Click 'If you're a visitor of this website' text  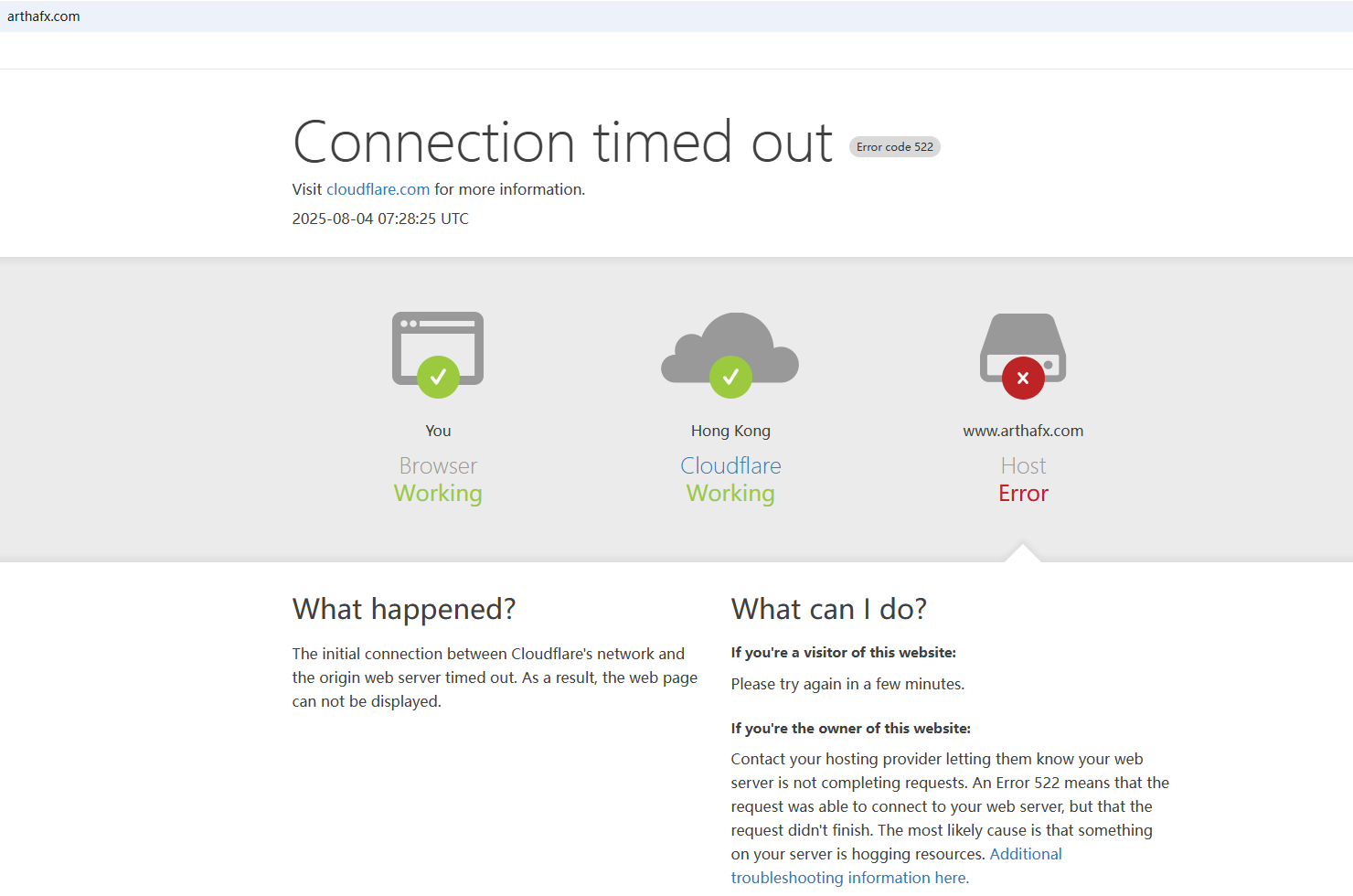pyautogui.click(x=844, y=653)
